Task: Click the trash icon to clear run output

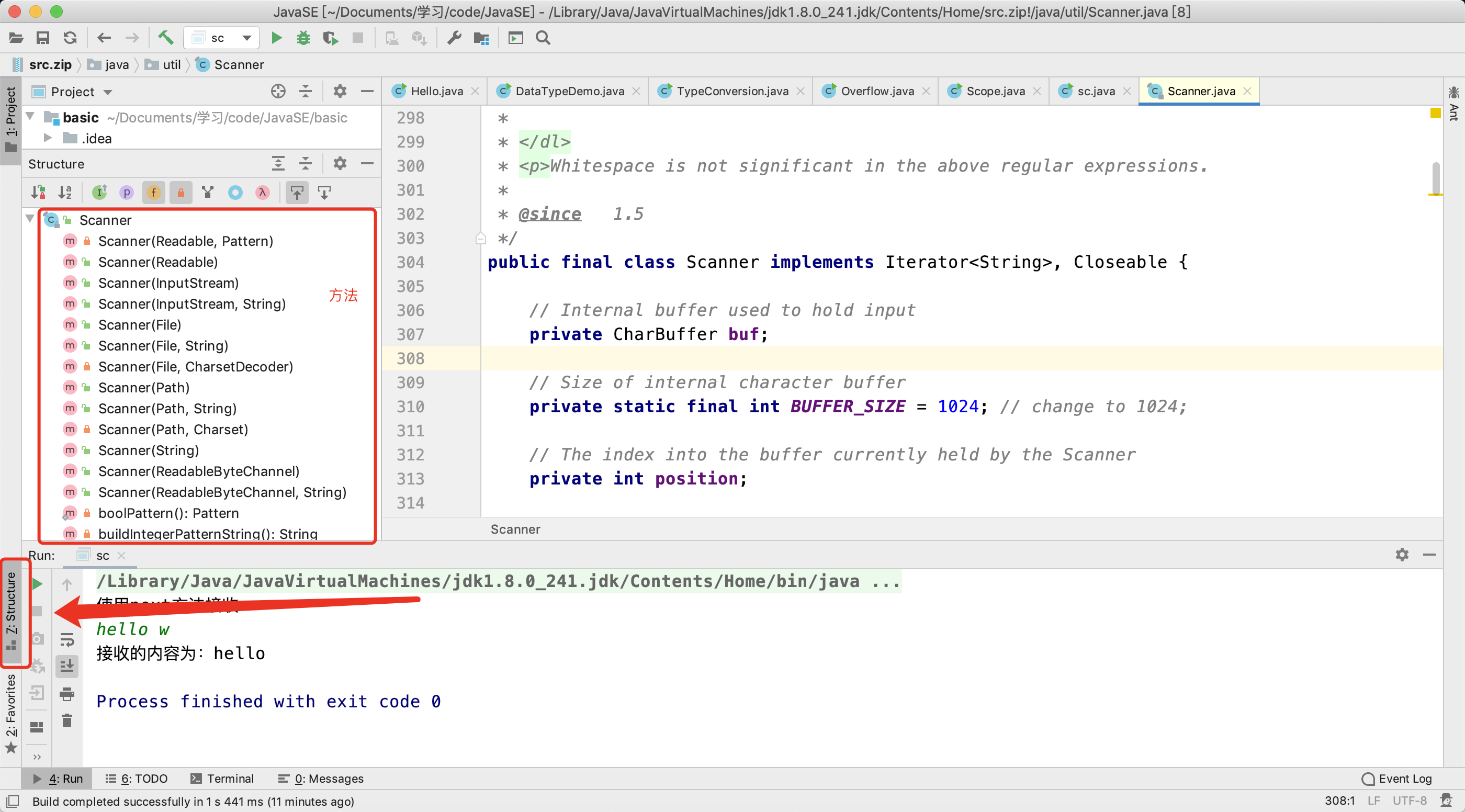Action: (67, 721)
